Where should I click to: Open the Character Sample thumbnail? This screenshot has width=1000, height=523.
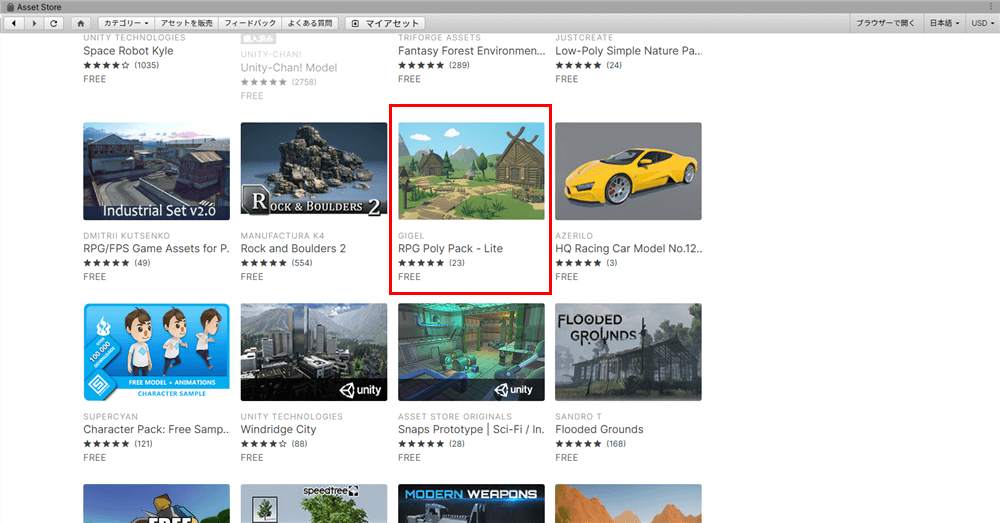(x=156, y=352)
